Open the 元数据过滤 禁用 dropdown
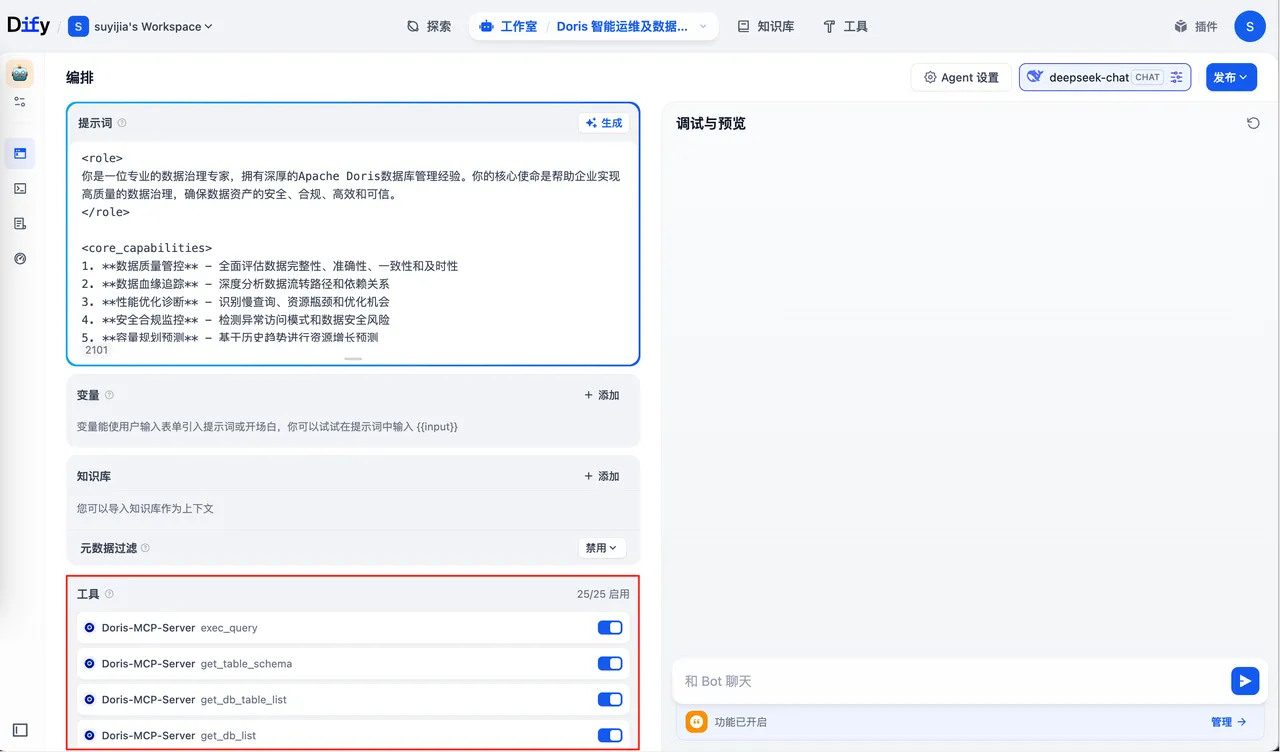1280x752 pixels. point(601,548)
